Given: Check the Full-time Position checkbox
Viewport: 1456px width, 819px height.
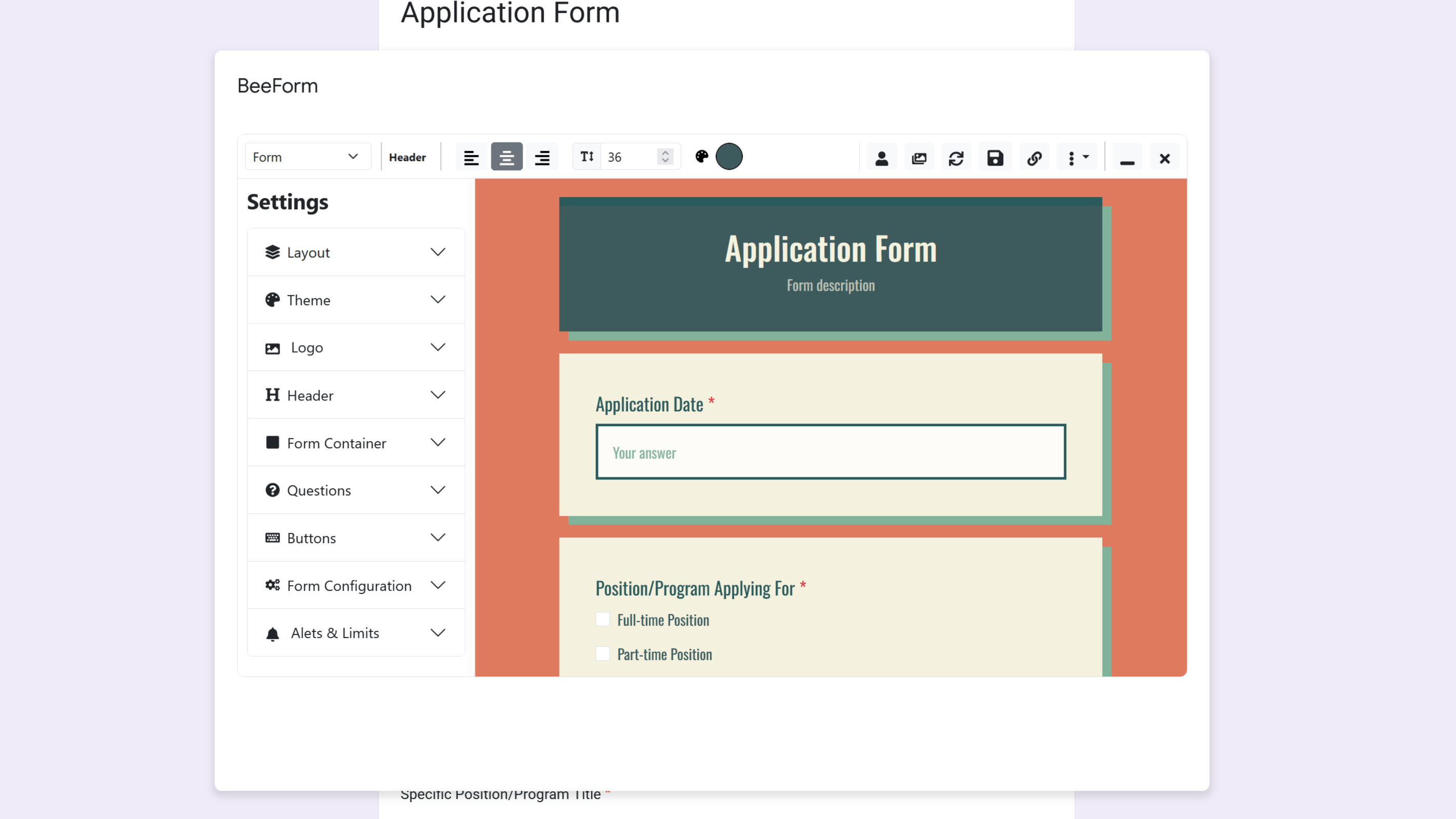Looking at the screenshot, I should tap(603, 619).
